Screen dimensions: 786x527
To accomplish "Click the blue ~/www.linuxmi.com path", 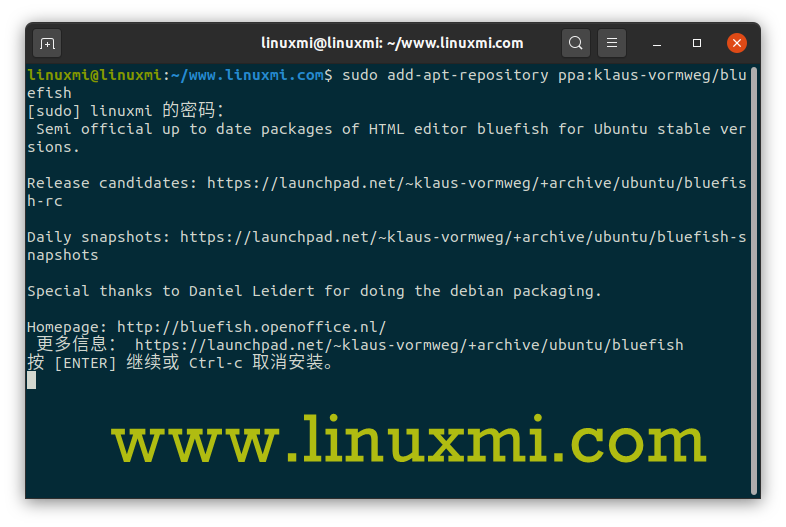I will click(247, 75).
